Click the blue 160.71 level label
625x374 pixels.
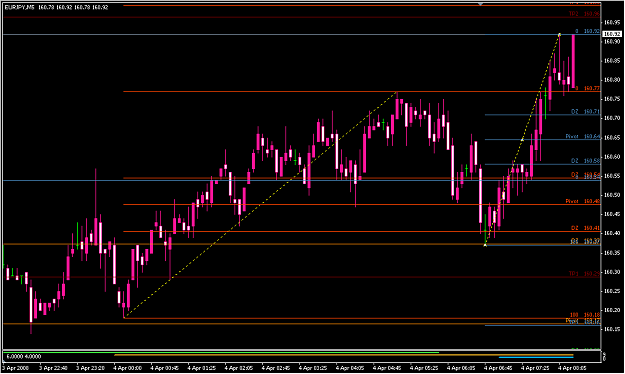point(585,112)
